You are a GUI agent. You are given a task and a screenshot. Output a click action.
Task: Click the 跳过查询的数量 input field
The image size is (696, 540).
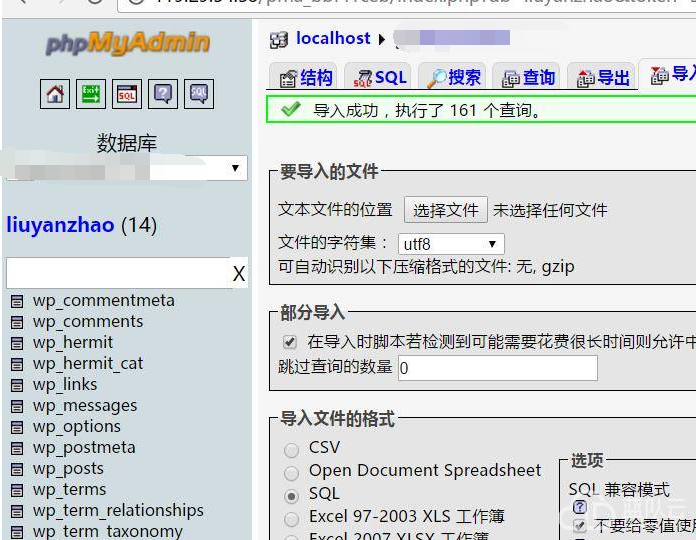coord(498,368)
